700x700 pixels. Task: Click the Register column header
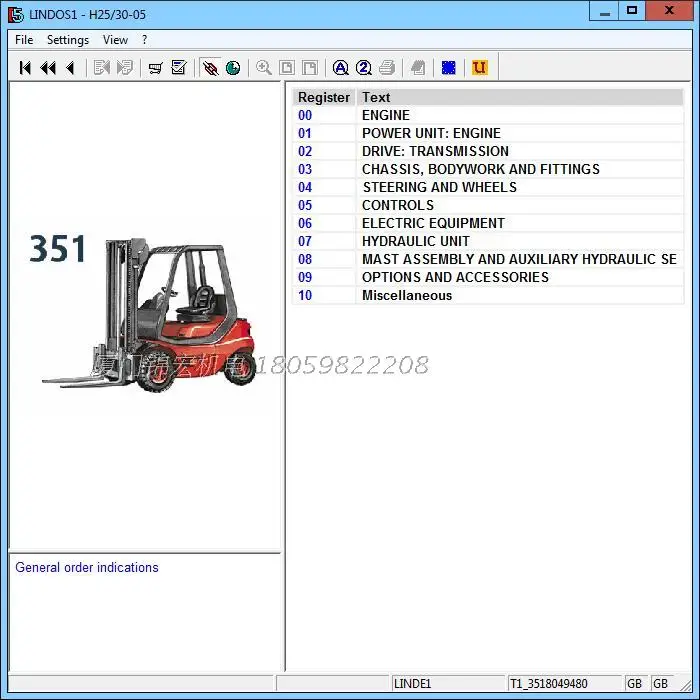point(324,97)
